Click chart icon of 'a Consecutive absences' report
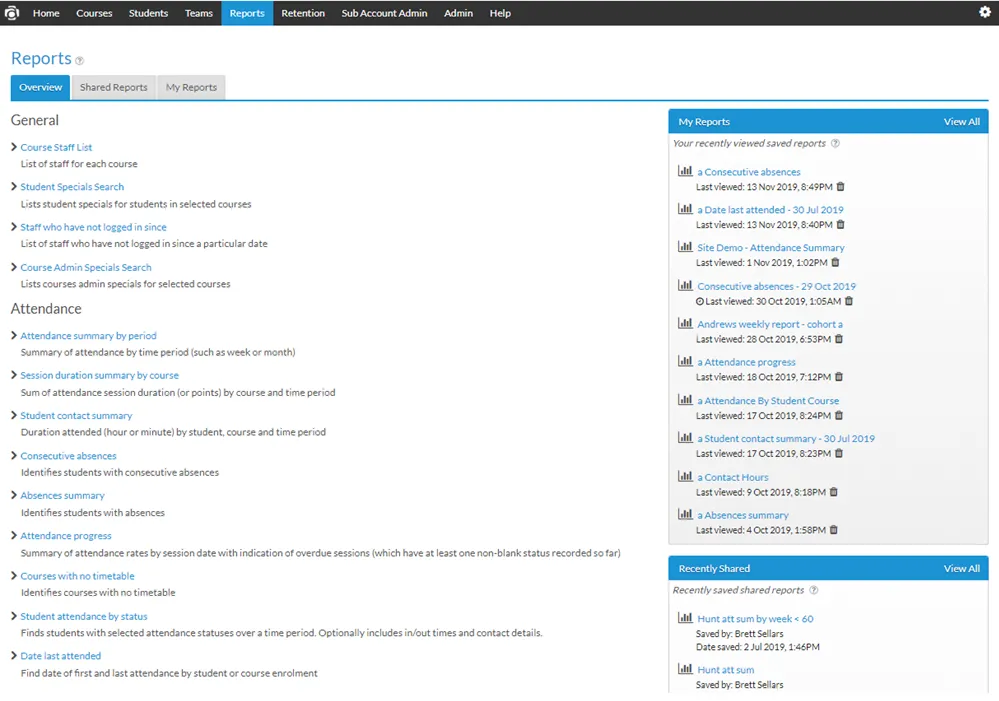The height and width of the screenshot is (701, 999). (685, 171)
